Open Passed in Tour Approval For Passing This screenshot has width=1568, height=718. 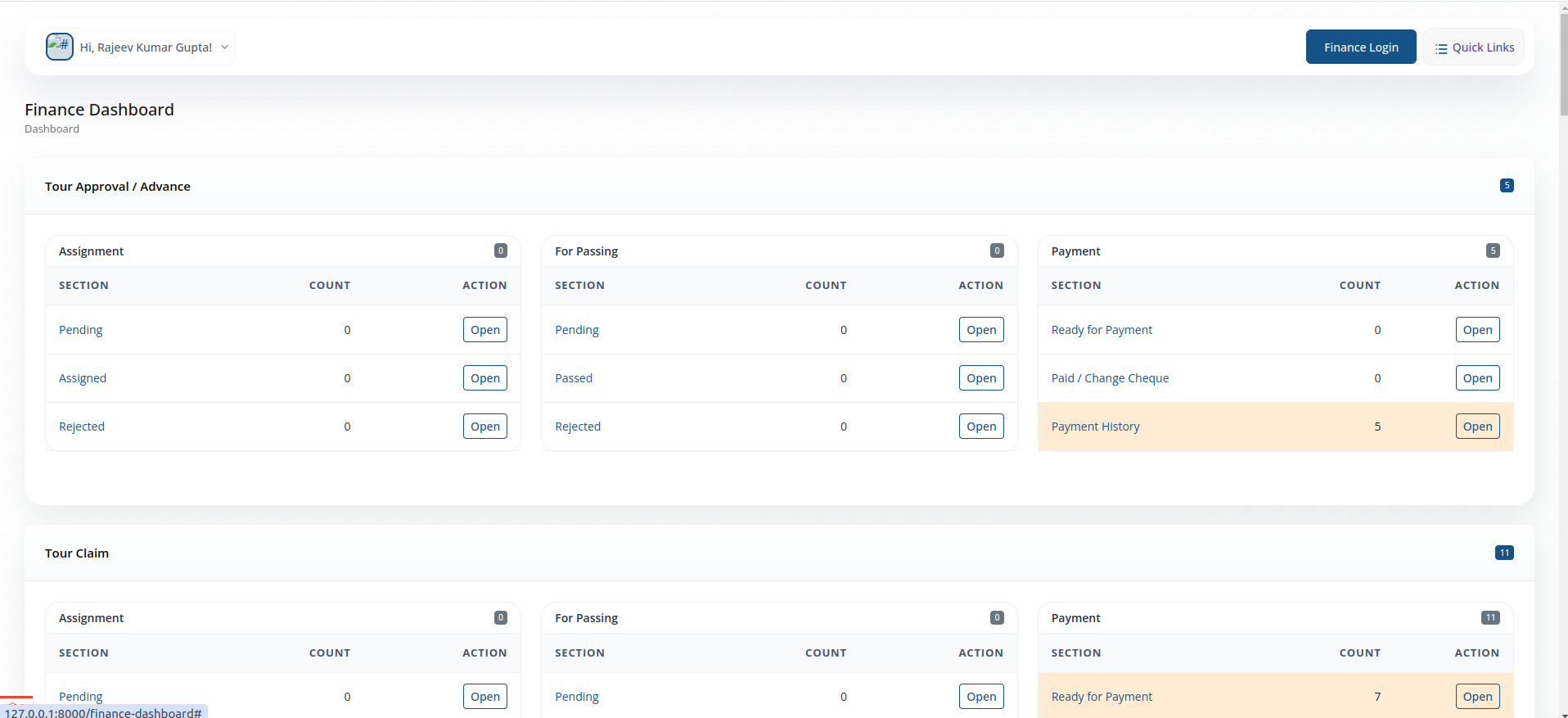pos(981,377)
